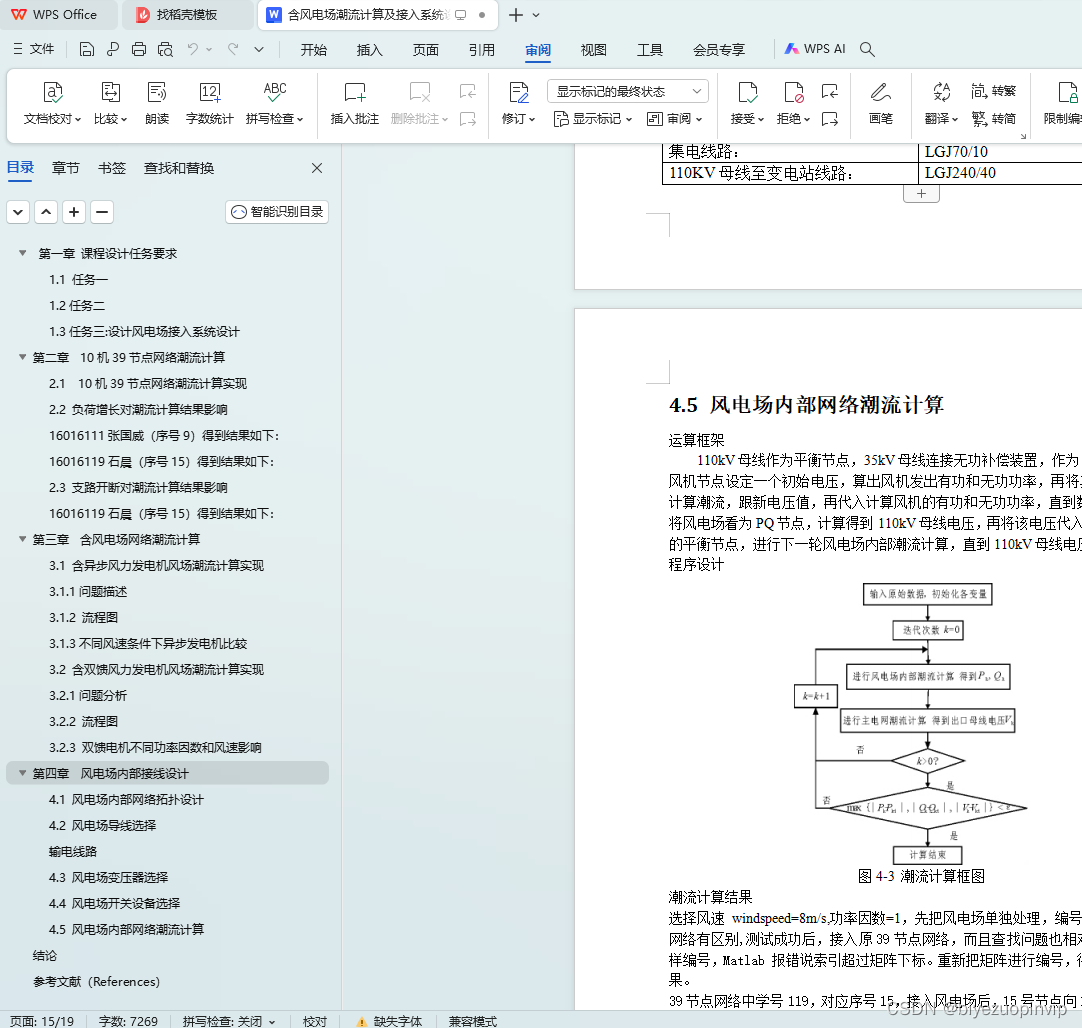Image resolution: width=1082 pixels, height=1028 pixels.
Task: Click the undo arrow icon
Action: pyautogui.click(x=193, y=49)
